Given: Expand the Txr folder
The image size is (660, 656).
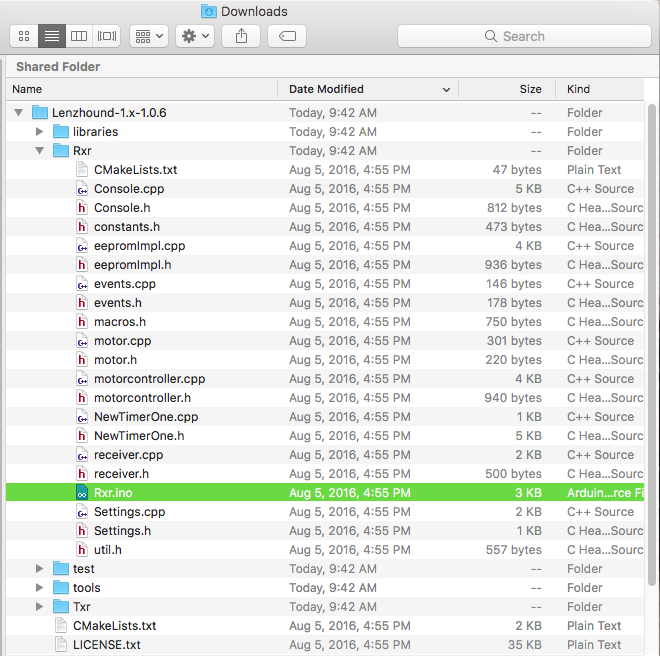Looking at the screenshot, I should tap(40, 607).
